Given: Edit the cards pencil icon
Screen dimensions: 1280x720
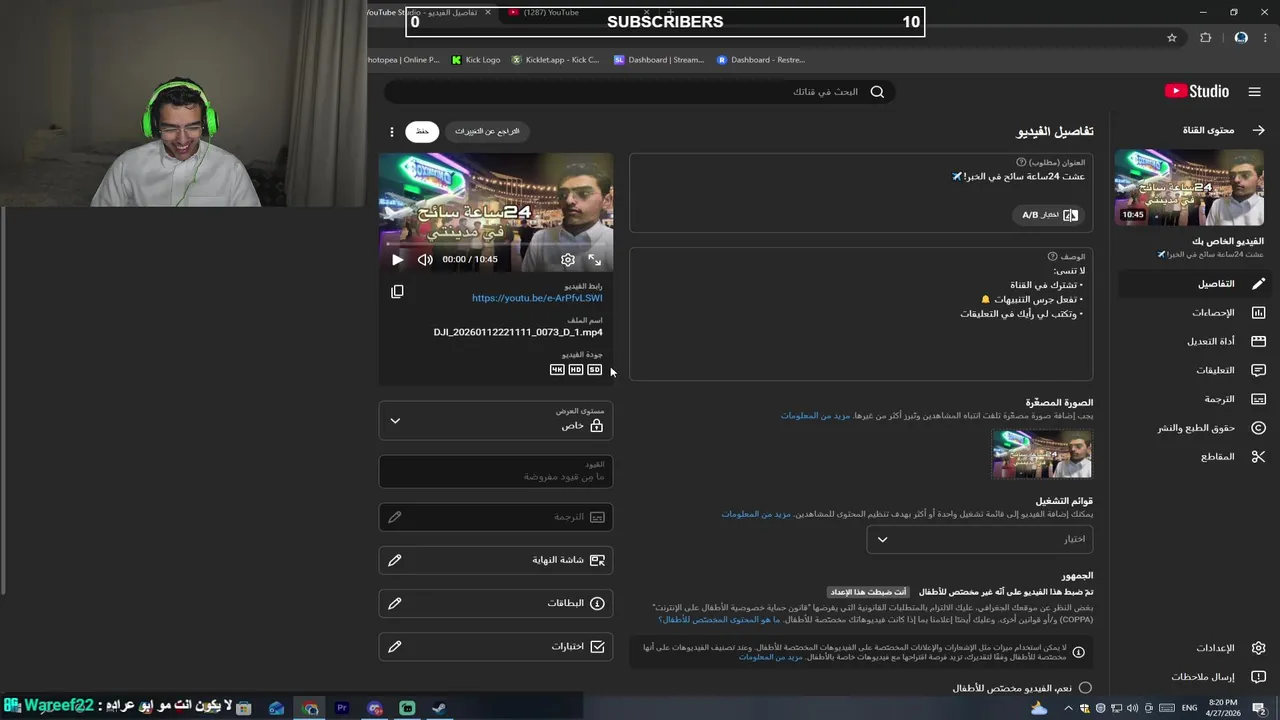Looking at the screenshot, I should click(x=395, y=604).
